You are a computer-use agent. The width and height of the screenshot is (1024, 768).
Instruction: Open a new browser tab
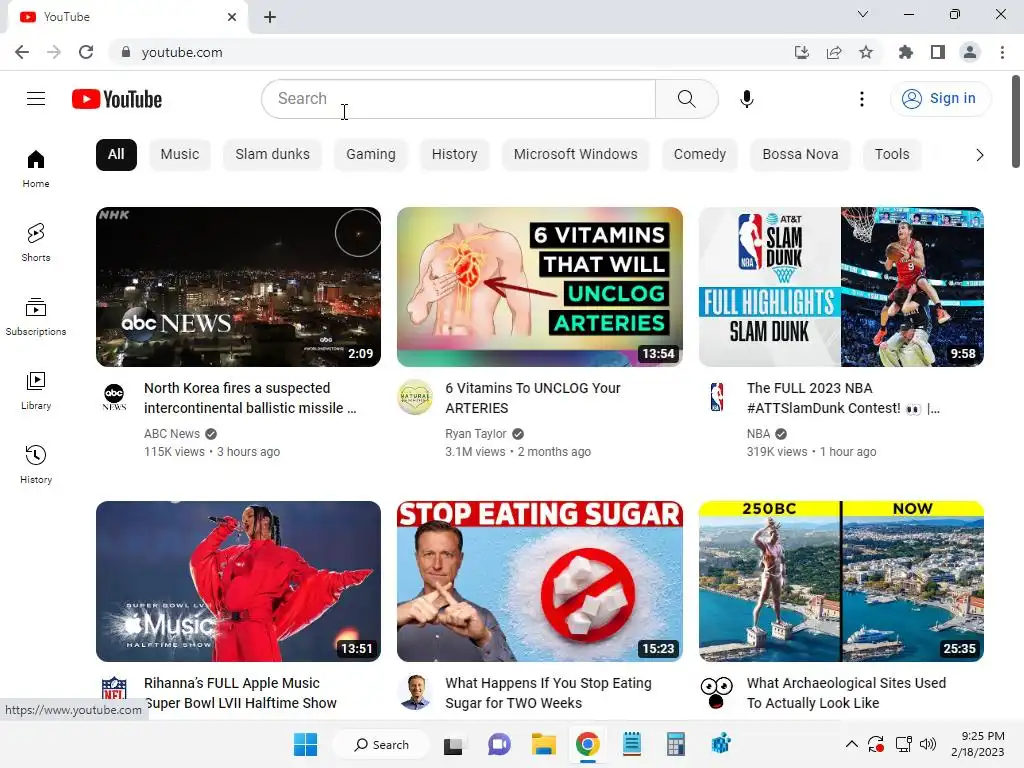(x=270, y=17)
